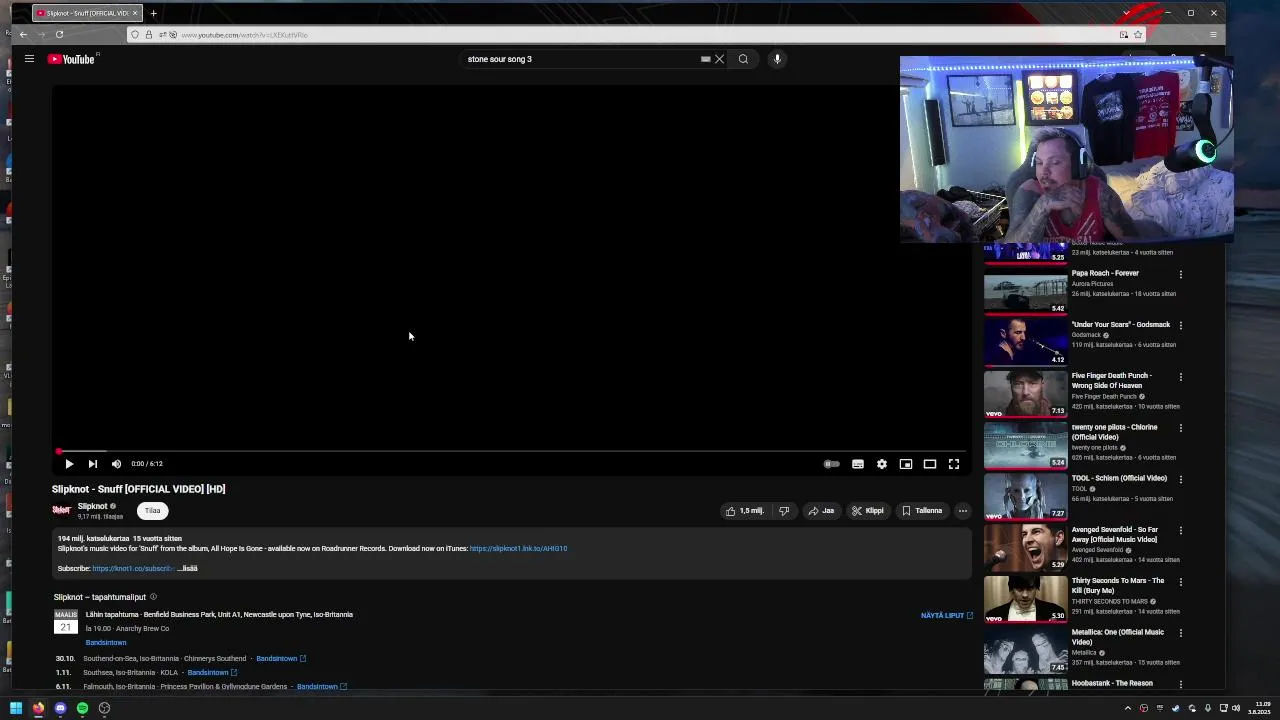Open Windows Start menu
Viewport: 1280px width, 720px height.
pos(16,708)
